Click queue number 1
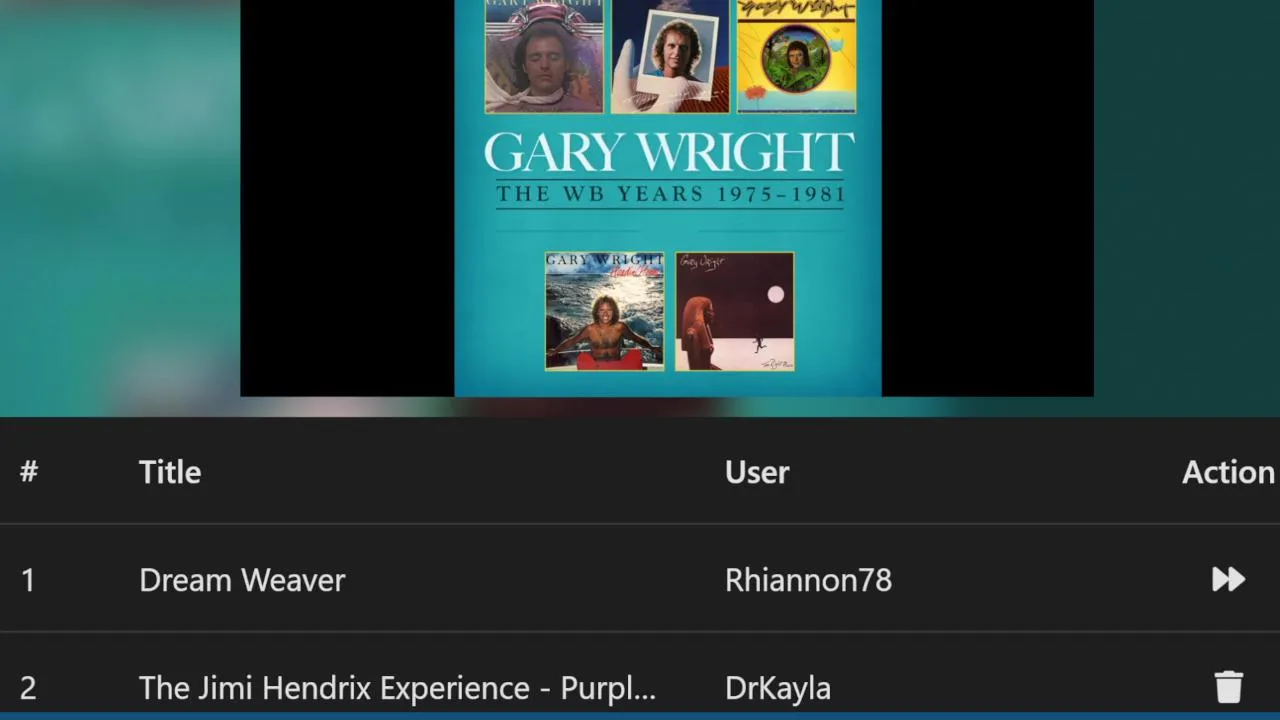 point(28,580)
